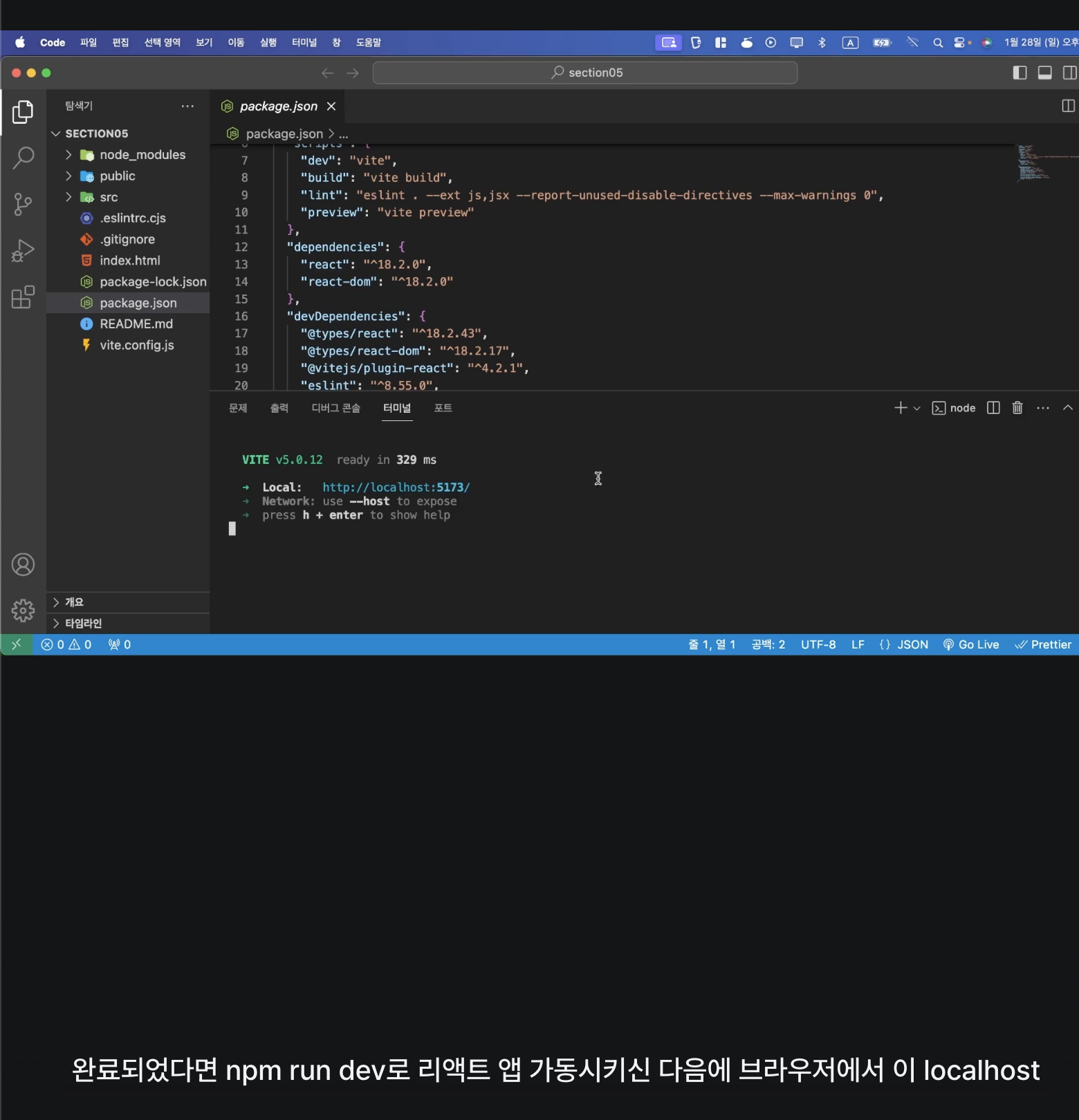Switch to the 문제 panel tab
This screenshot has width=1079, height=1120.
[238, 408]
